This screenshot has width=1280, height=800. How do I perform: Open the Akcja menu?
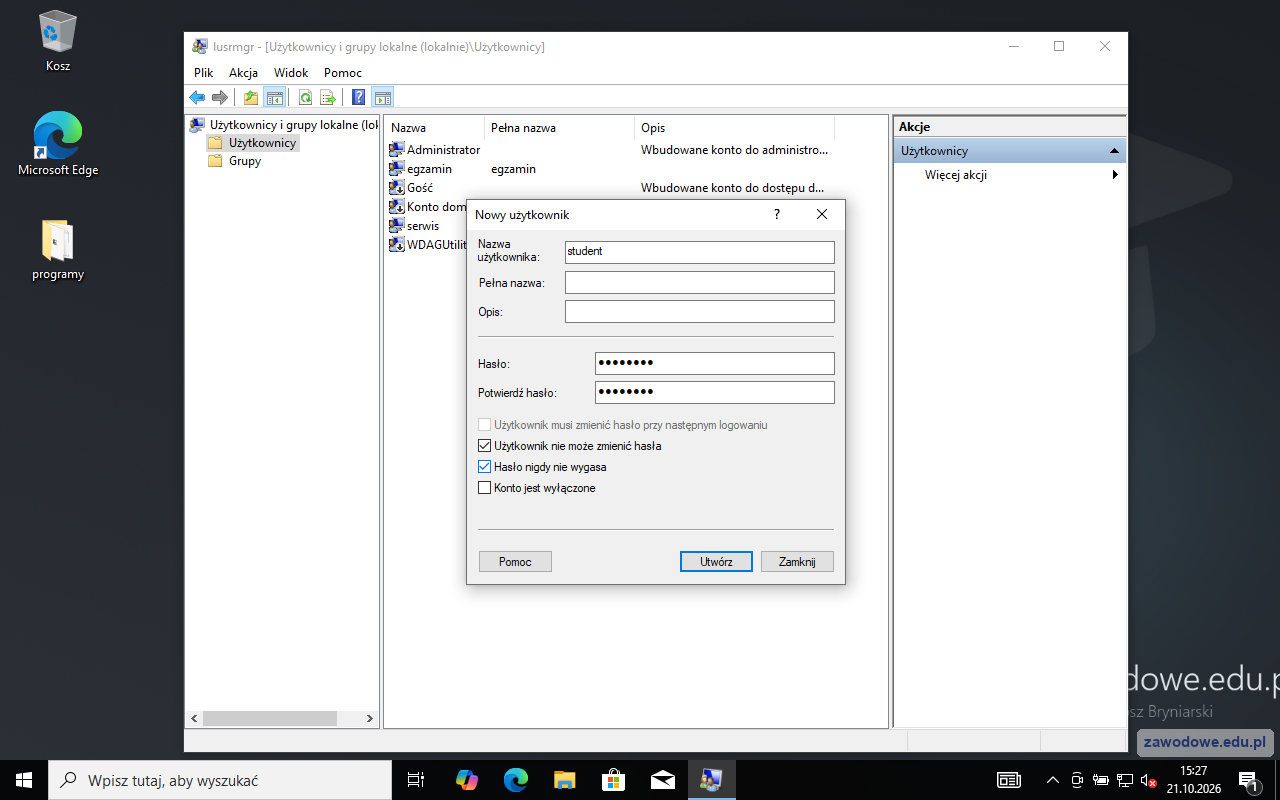click(243, 73)
